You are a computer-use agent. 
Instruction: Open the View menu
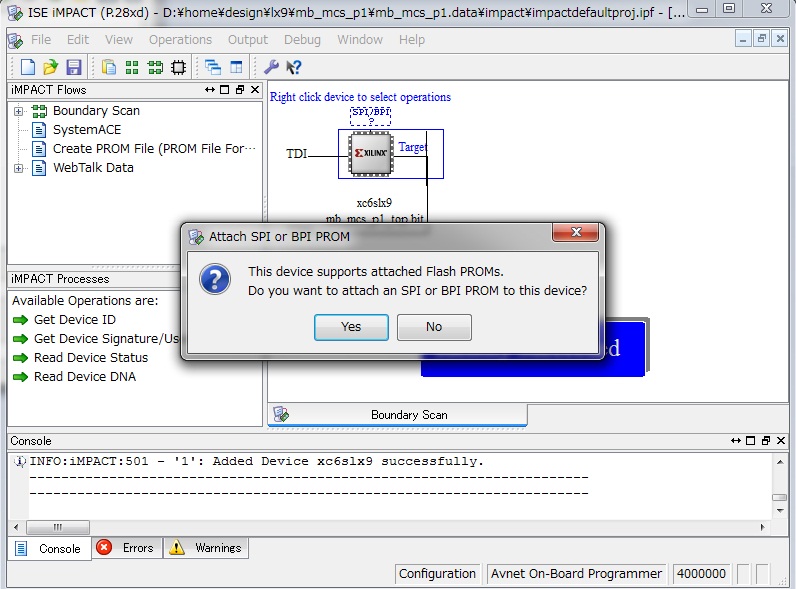[x=119, y=40]
